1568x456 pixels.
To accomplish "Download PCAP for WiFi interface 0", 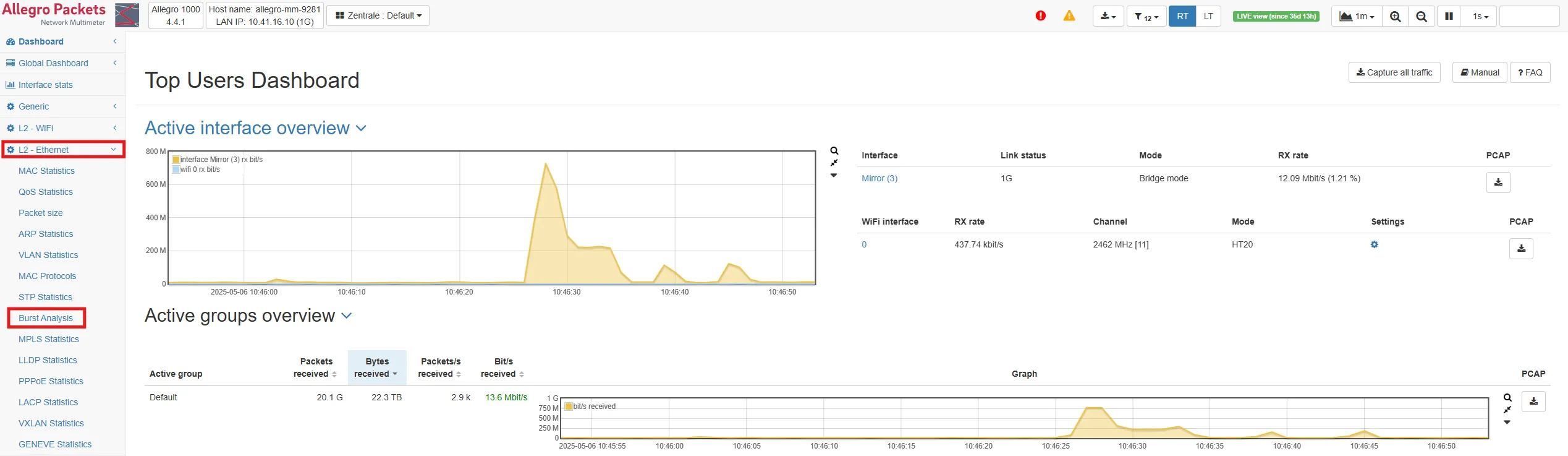I will click(x=1521, y=249).
